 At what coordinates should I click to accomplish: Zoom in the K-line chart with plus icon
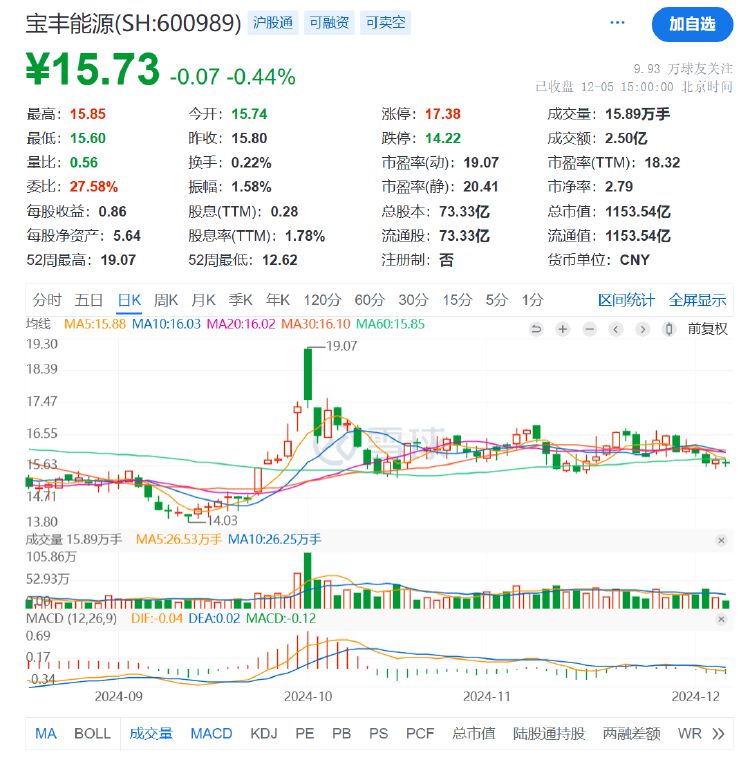pyautogui.click(x=563, y=329)
